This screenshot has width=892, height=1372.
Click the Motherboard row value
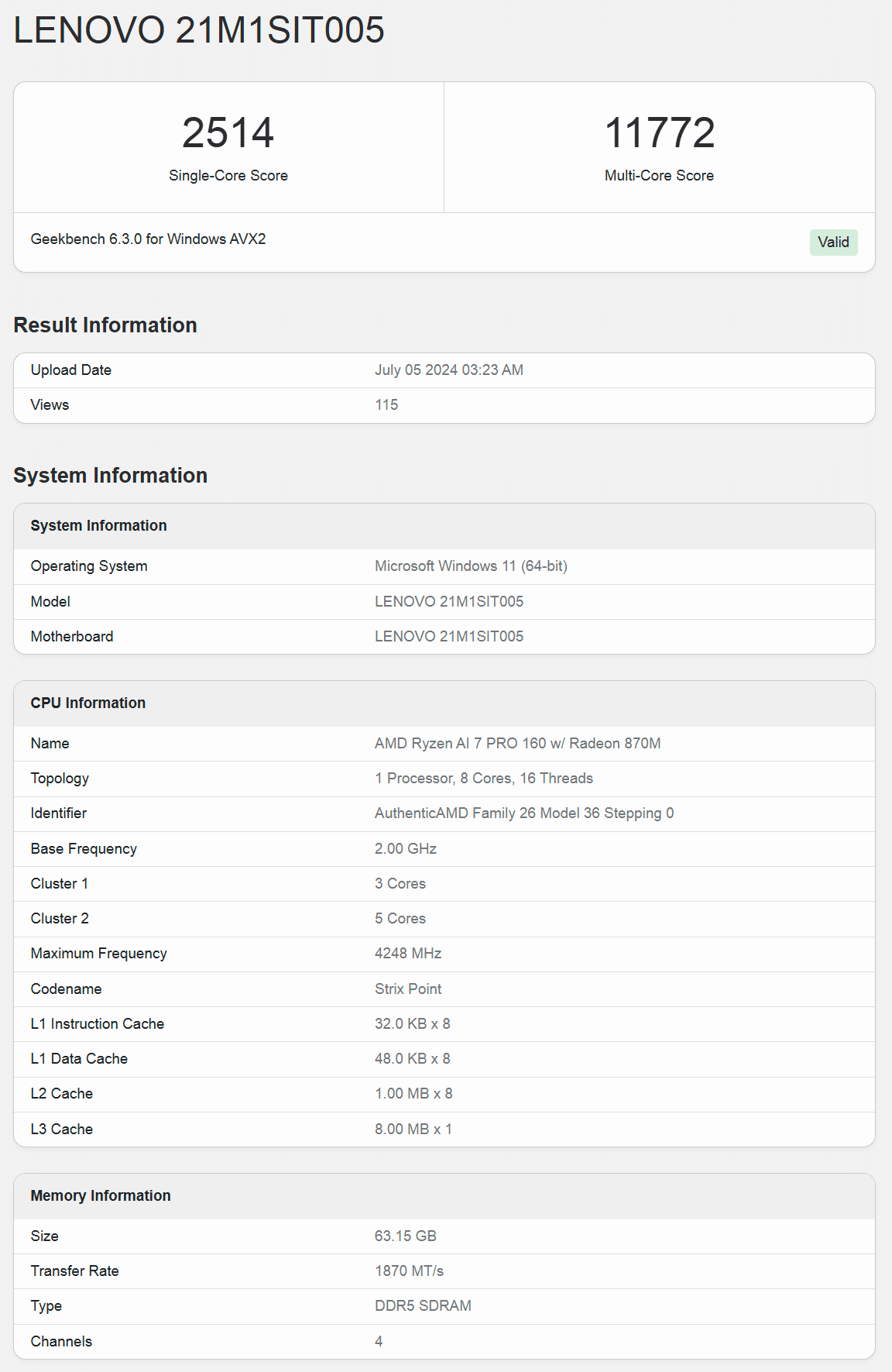[x=449, y=636]
